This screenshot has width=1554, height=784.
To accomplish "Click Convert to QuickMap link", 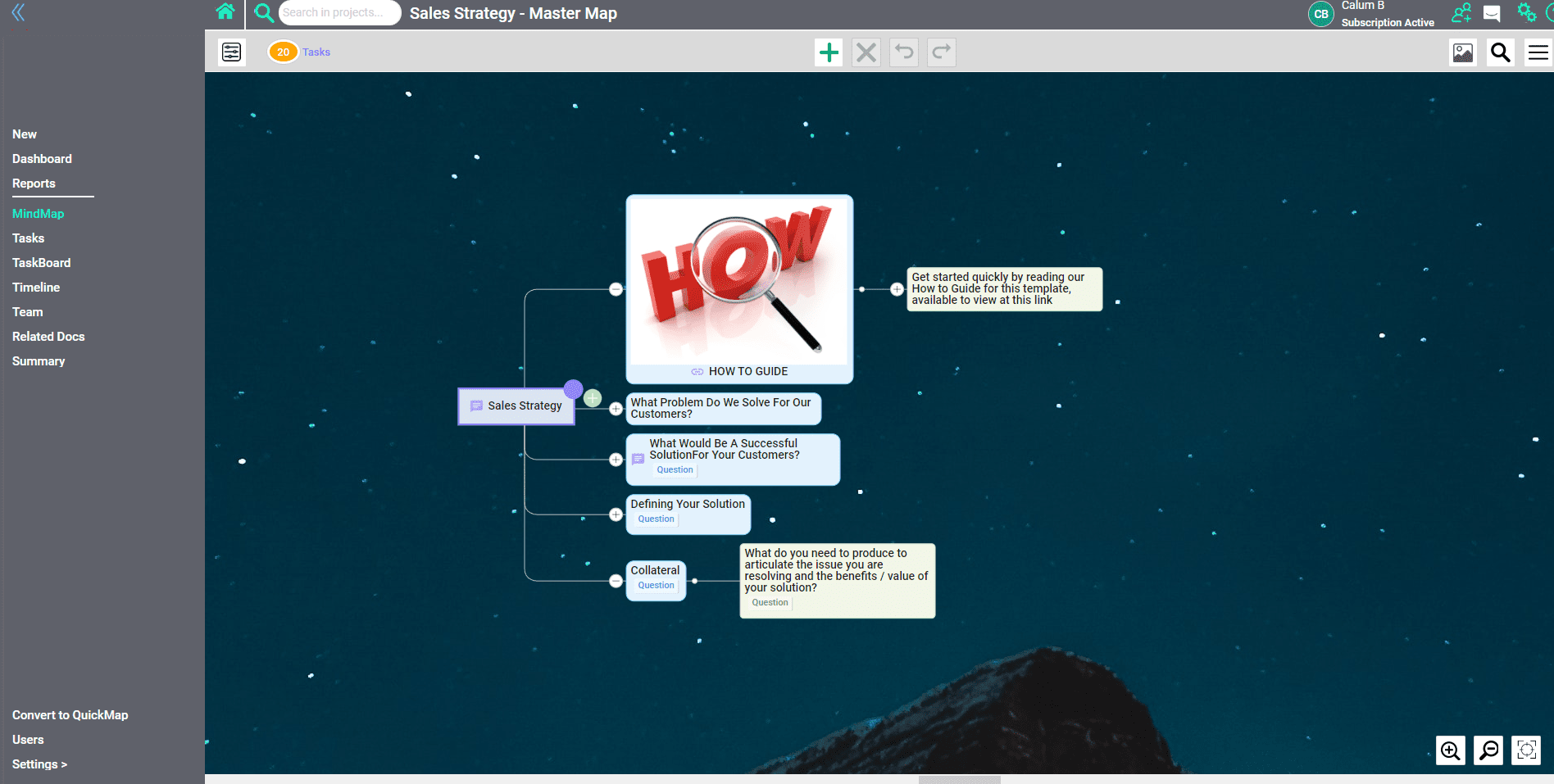I will (70, 715).
